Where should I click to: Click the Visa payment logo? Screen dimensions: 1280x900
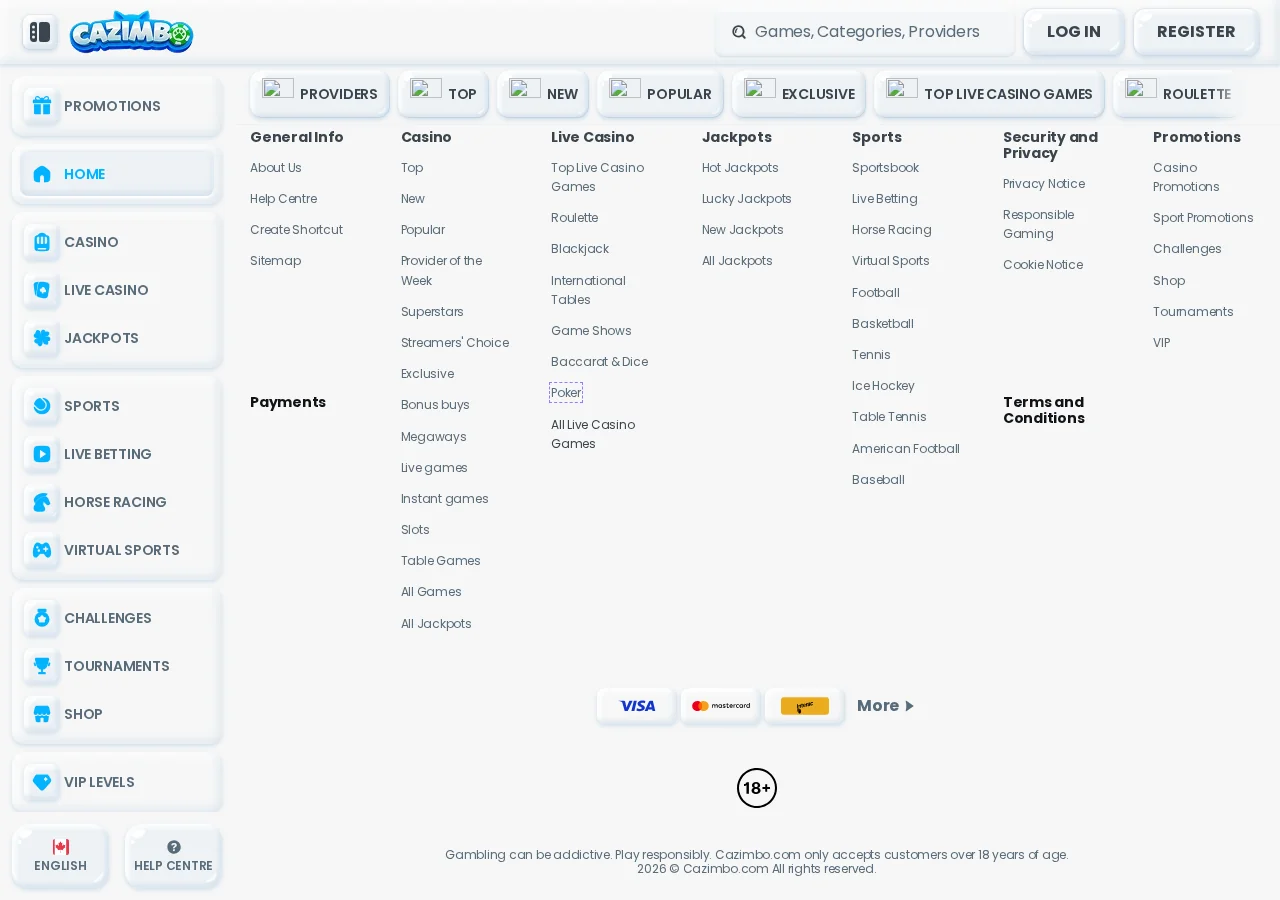(637, 706)
